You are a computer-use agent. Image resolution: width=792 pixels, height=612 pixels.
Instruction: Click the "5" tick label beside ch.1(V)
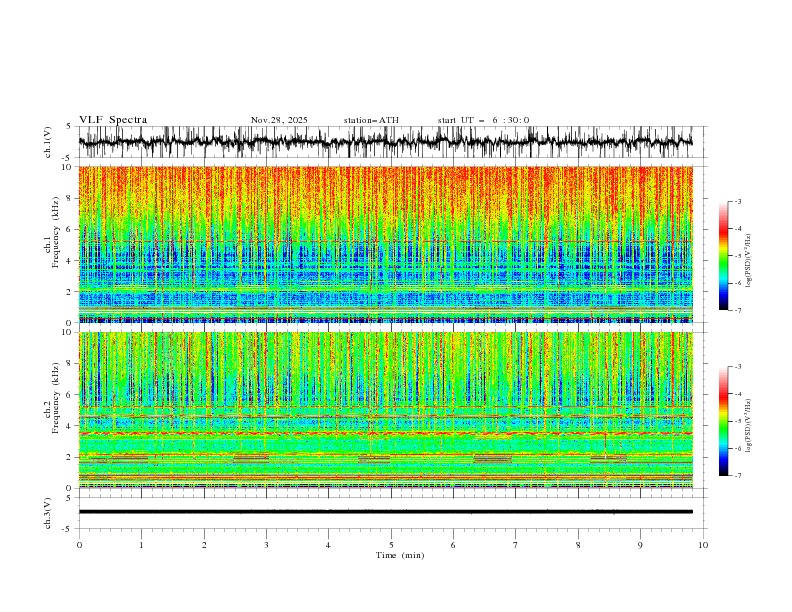coord(69,127)
